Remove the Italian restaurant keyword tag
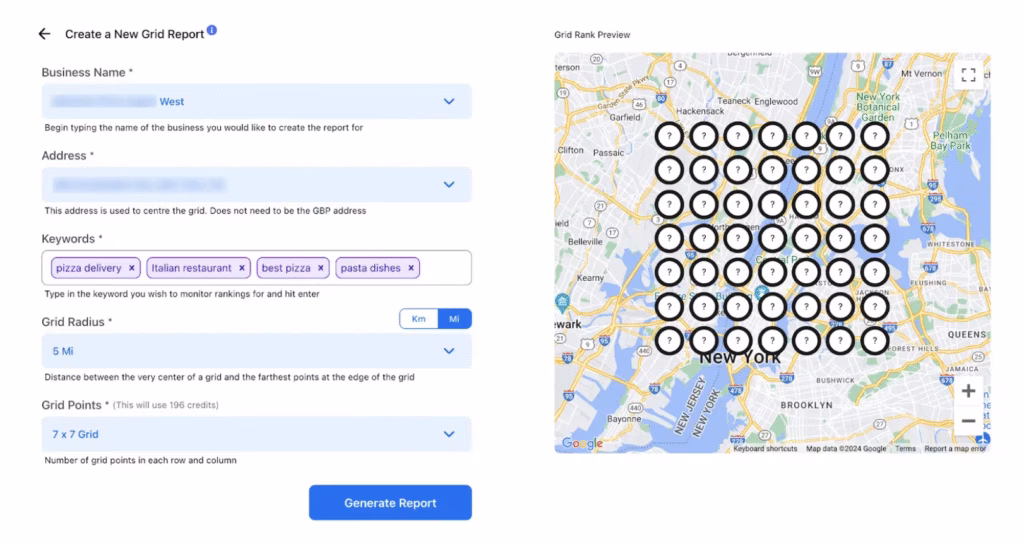Viewport: 1024px width, 544px height. tap(242, 268)
